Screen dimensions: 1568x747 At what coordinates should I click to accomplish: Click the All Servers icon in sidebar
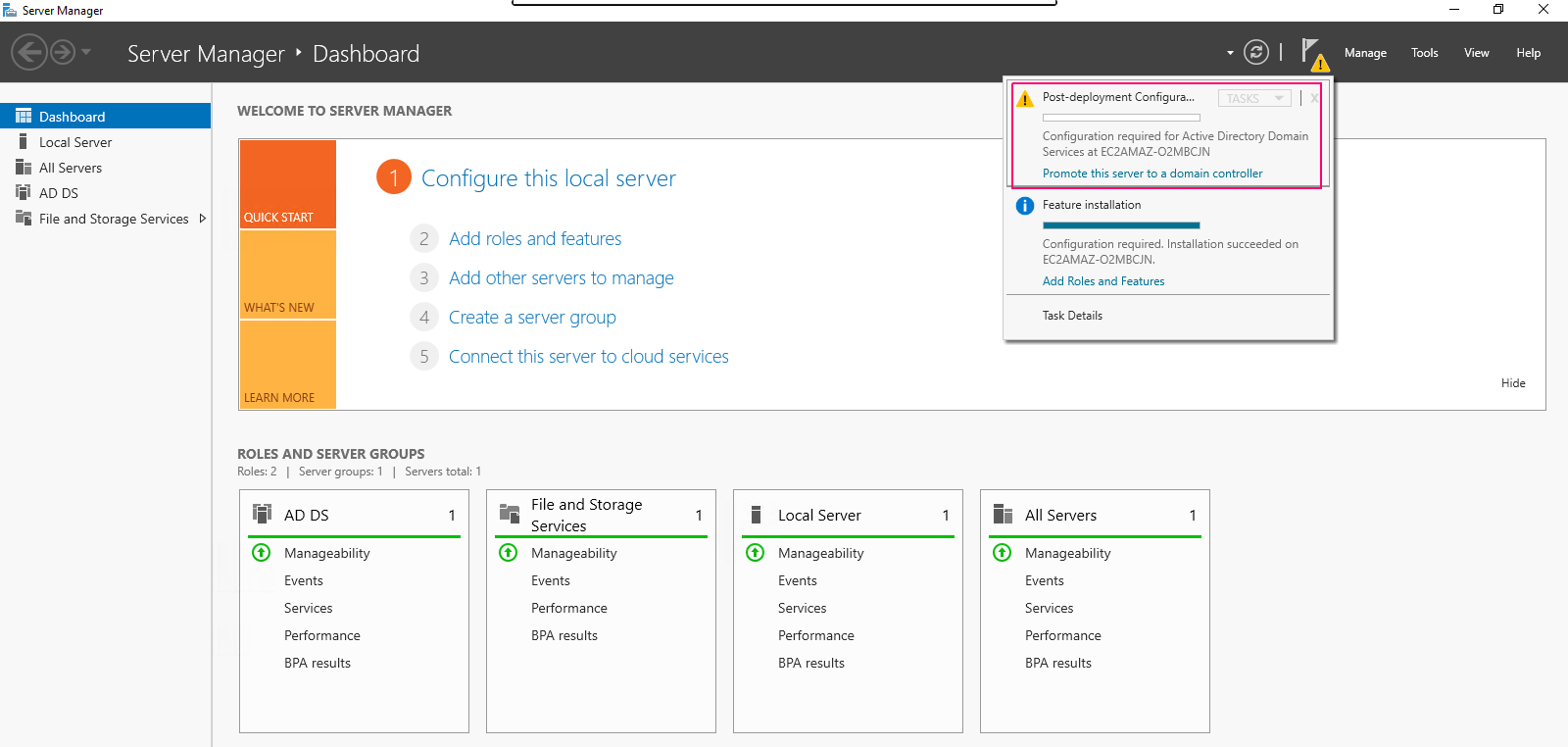click(x=24, y=167)
